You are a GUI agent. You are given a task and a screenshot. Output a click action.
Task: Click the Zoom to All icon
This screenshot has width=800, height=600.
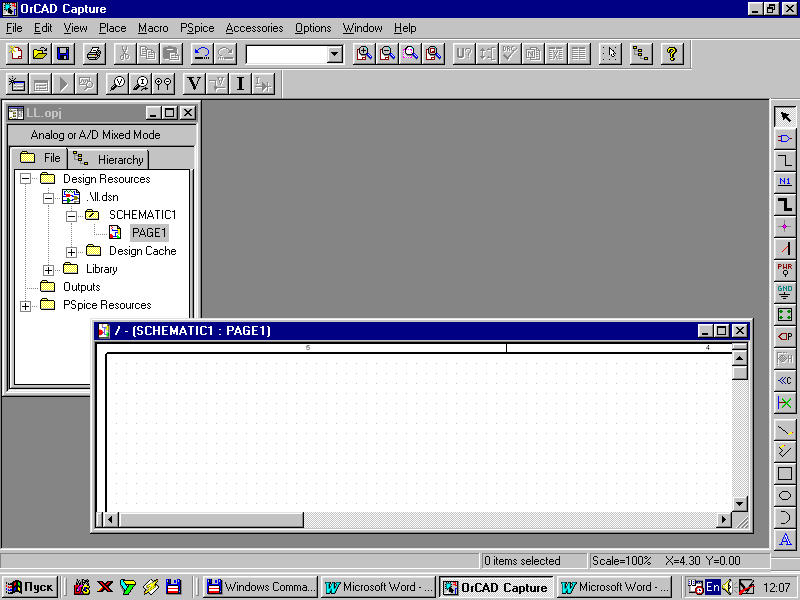[x=433, y=54]
